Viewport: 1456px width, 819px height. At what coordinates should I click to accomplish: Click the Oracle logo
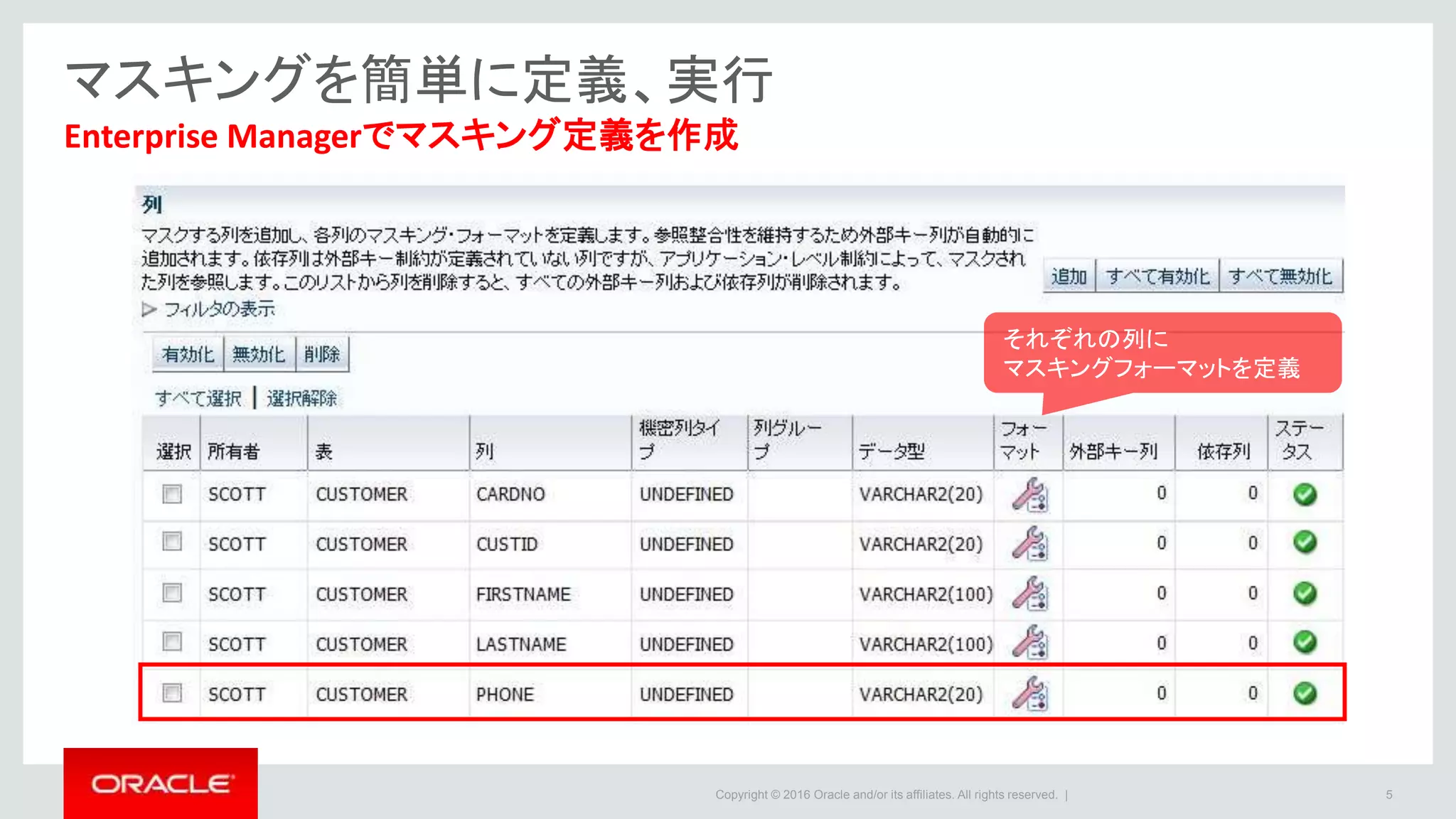[161, 783]
